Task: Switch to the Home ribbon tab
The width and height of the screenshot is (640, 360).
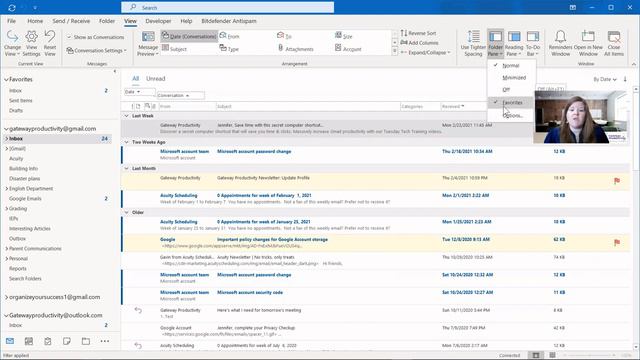Action: (35, 21)
